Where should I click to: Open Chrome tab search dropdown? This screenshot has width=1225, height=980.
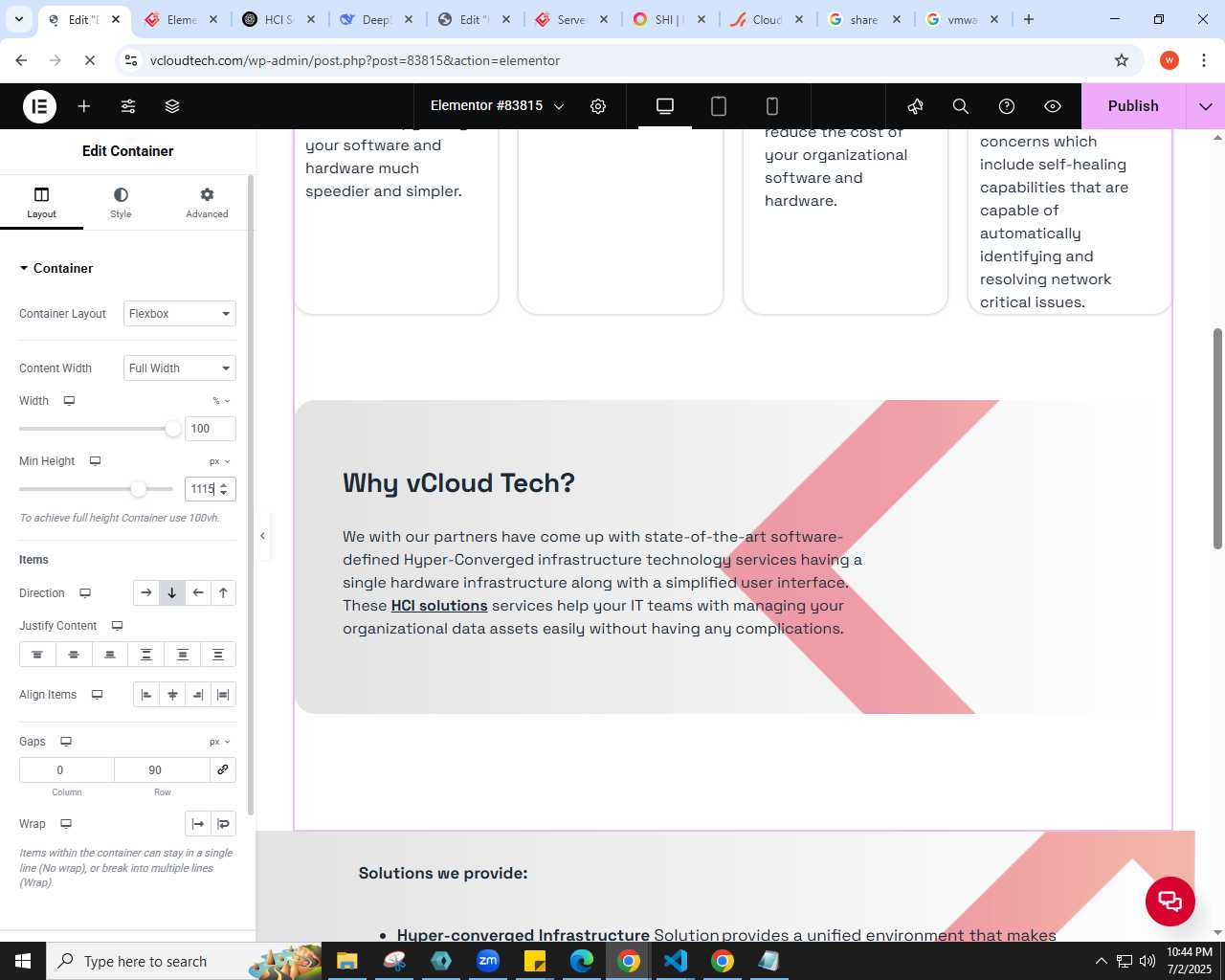[19, 19]
